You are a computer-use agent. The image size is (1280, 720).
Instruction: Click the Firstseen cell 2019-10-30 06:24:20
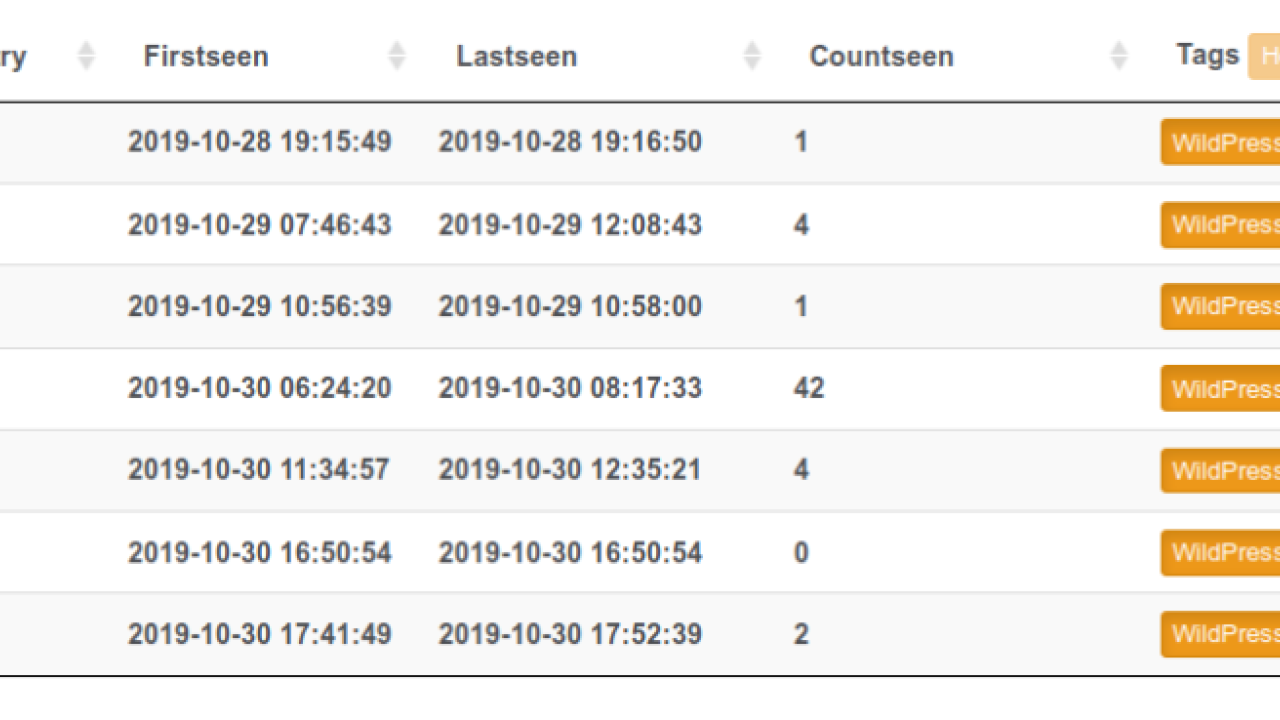259,388
